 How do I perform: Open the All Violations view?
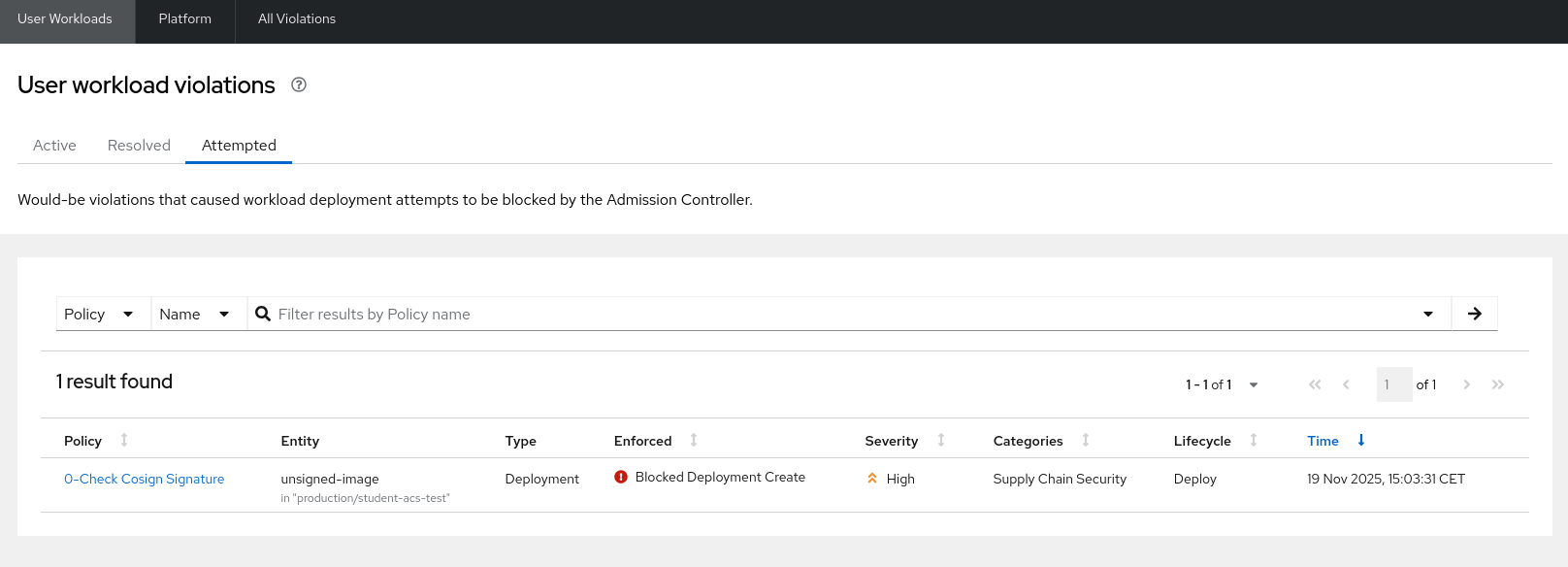297,19
